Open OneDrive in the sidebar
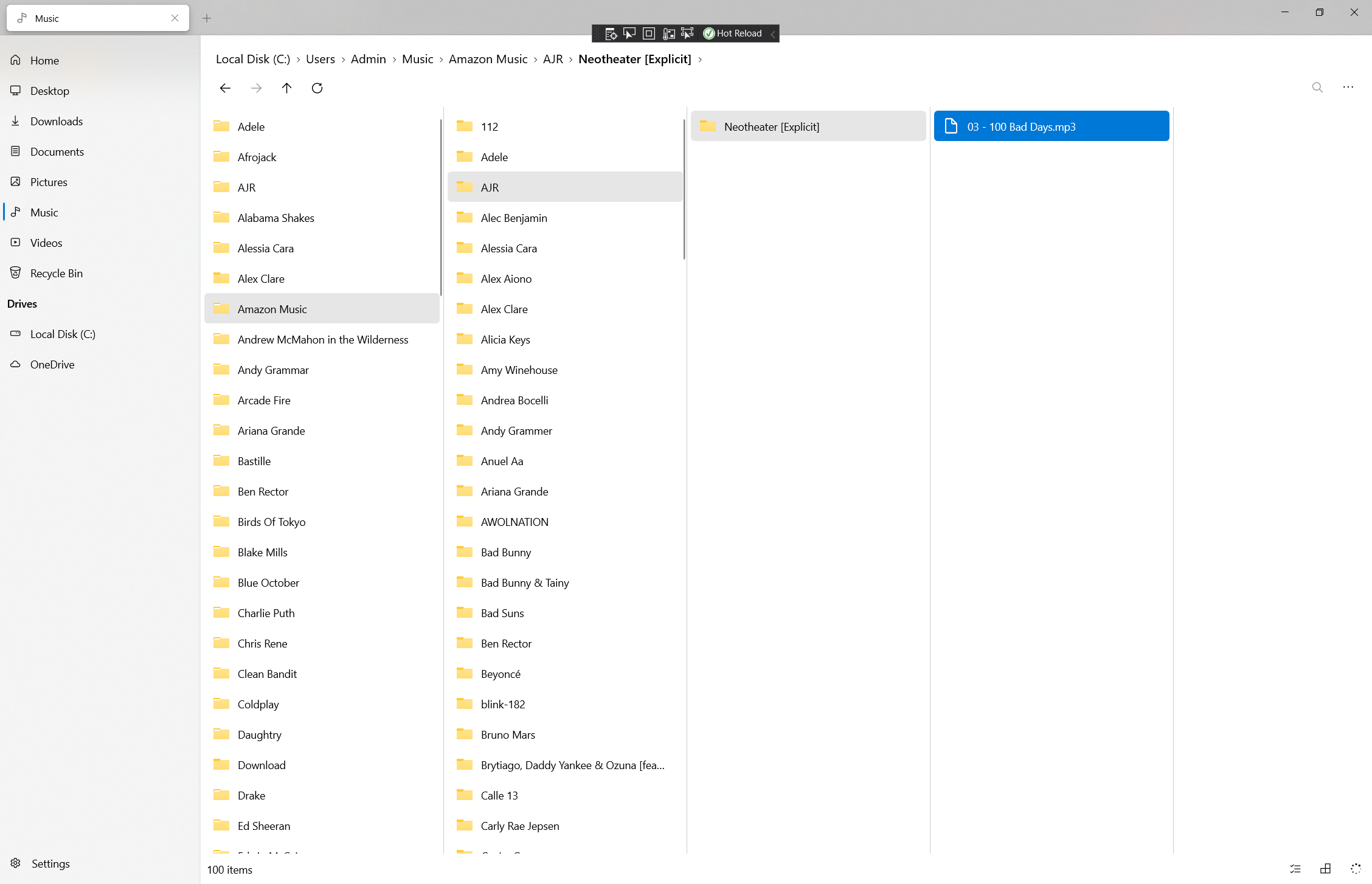This screenshot has height=884, width=1372. [x=100, y=364]
